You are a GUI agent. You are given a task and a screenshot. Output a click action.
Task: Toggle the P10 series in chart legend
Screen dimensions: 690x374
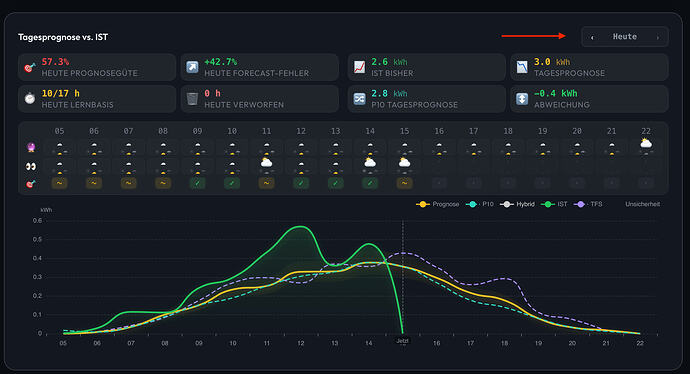480,204
